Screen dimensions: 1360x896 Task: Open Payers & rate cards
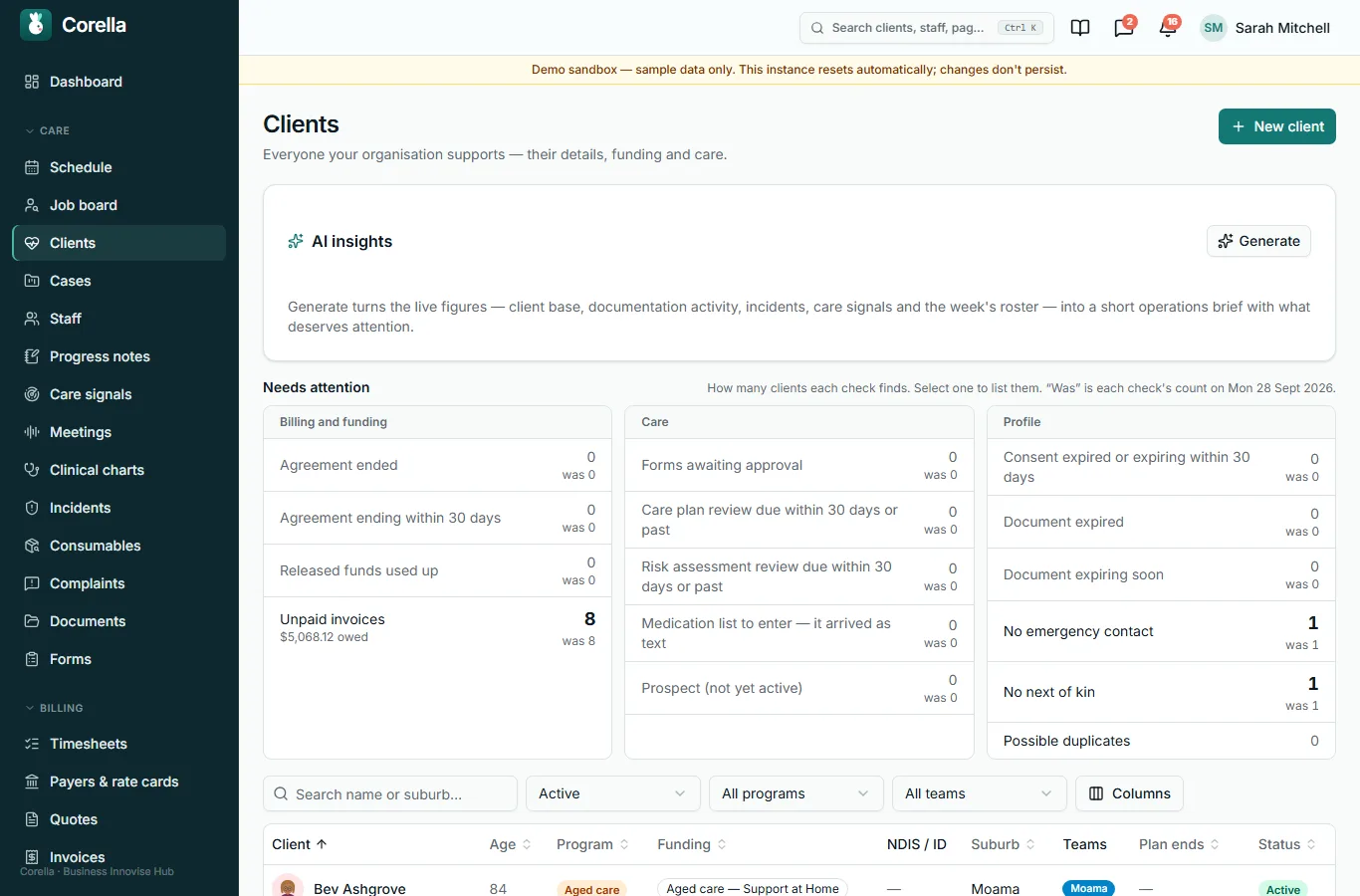tap(119, 782)
